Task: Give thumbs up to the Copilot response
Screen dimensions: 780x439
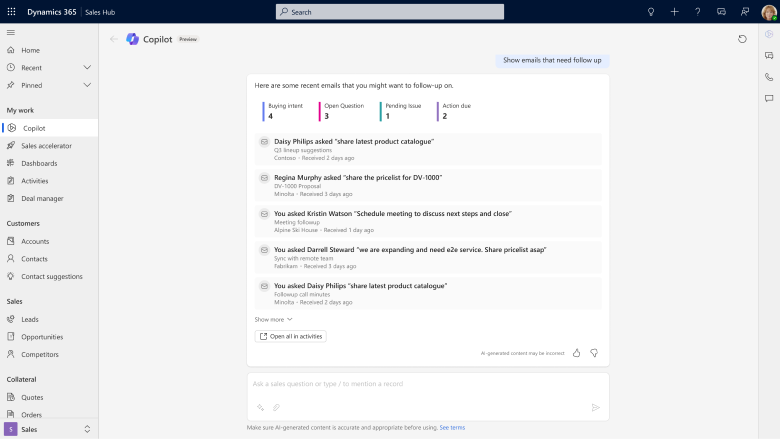Action: point(577,353)
